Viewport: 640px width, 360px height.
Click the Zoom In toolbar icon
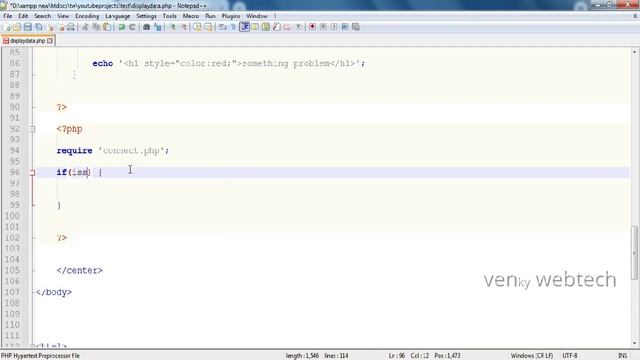coord(173,27)
